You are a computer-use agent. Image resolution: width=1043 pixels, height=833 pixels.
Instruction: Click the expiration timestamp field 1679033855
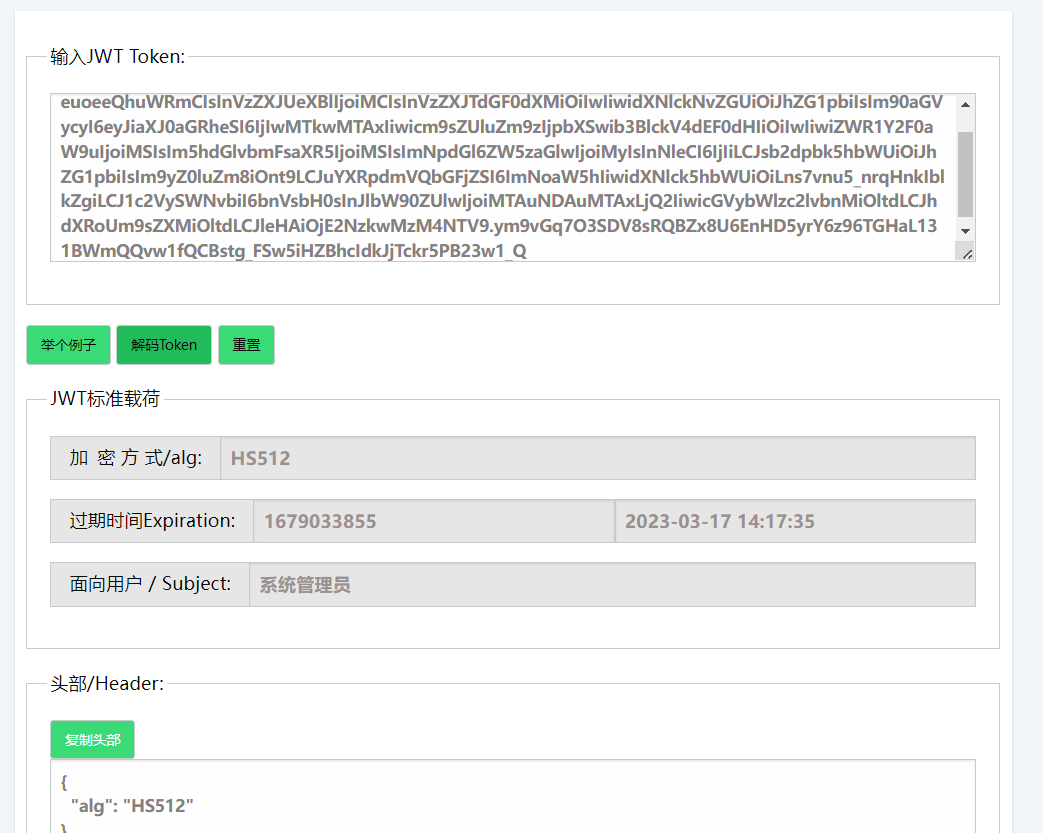(433, 521)
